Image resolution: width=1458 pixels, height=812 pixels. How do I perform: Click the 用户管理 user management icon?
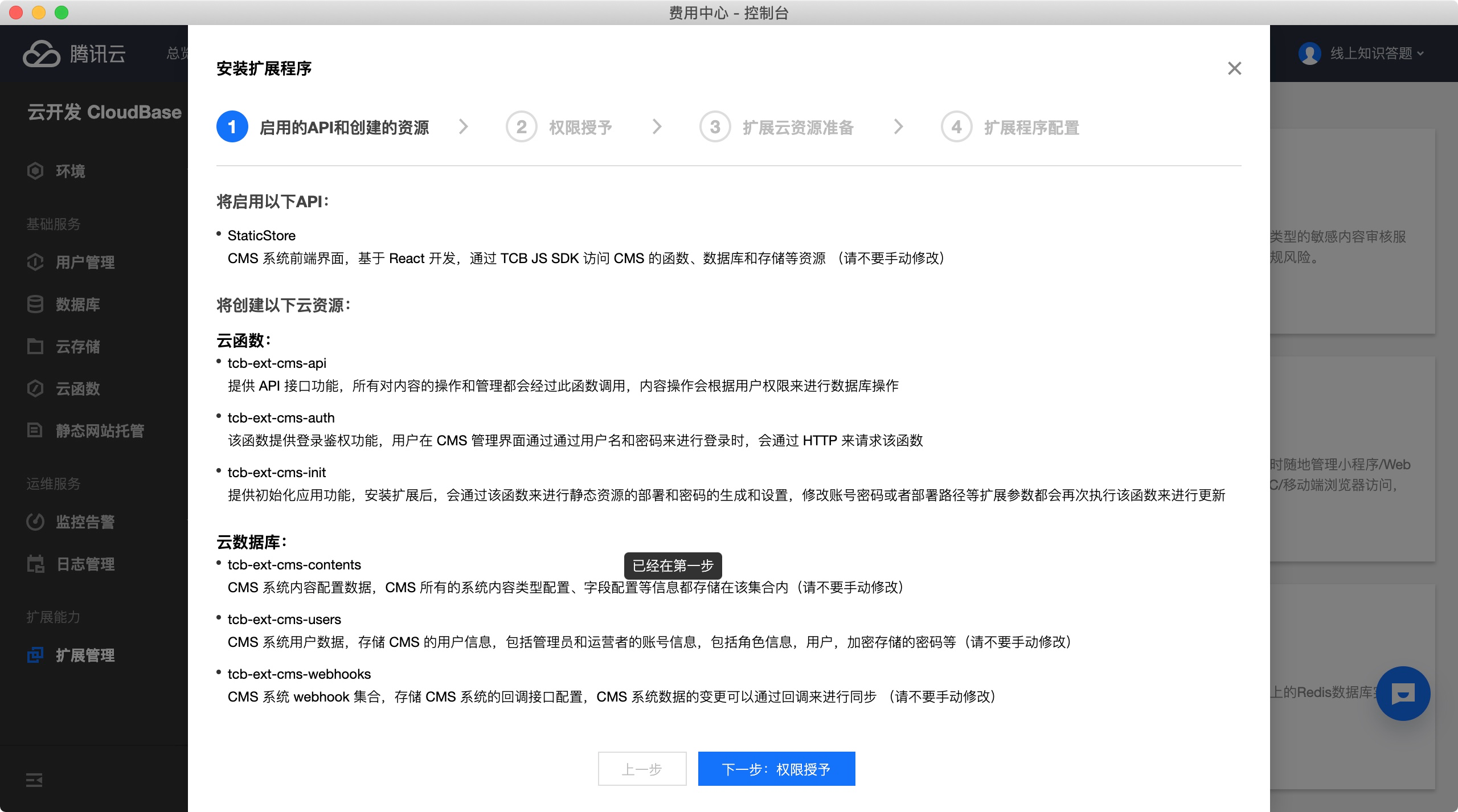[x=35, y=262]
